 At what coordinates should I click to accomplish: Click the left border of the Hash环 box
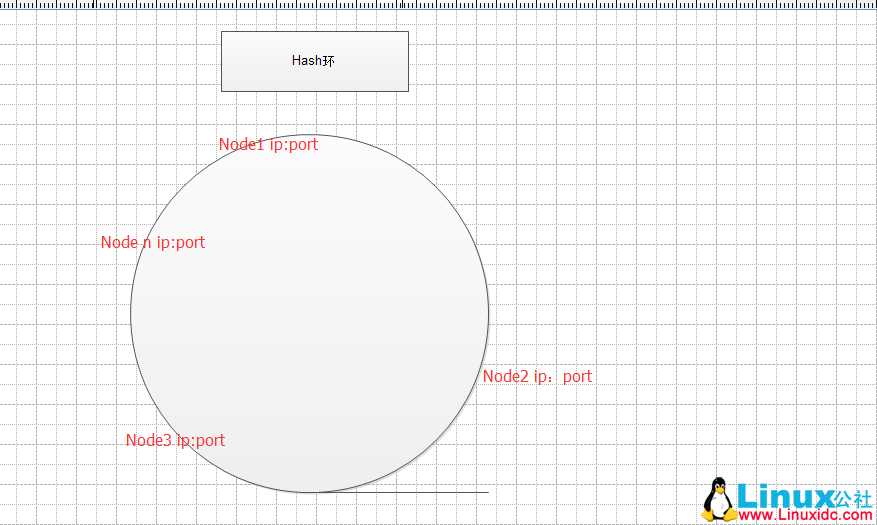coord(221,61)
